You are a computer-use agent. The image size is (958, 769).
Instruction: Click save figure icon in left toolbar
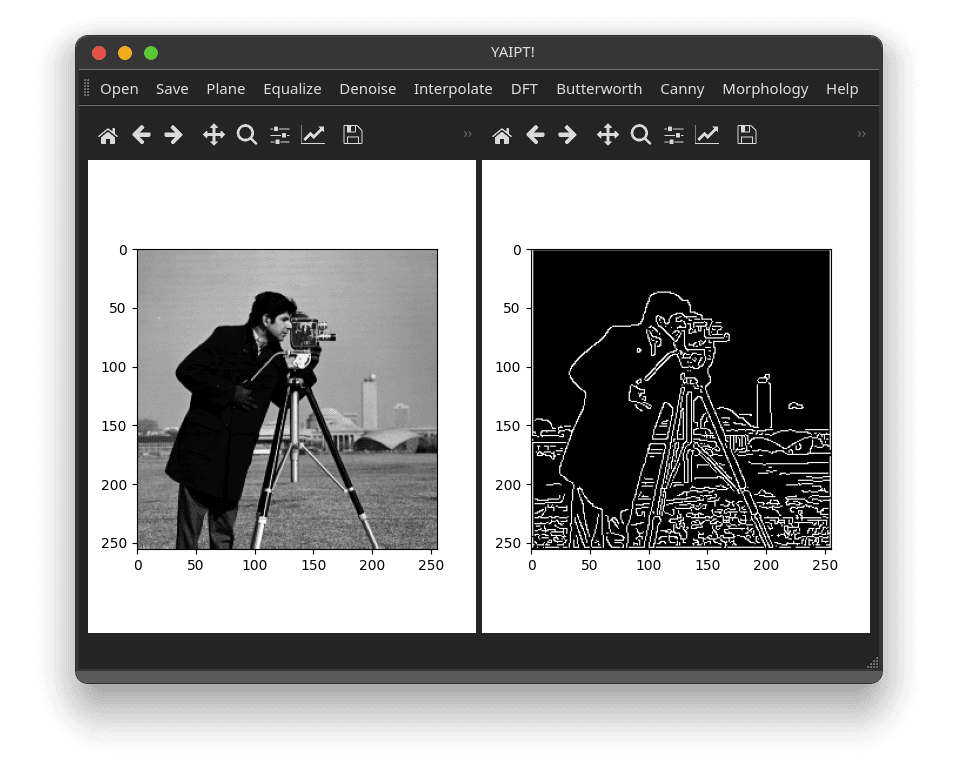pyautogui.click(x=353, y=135)
